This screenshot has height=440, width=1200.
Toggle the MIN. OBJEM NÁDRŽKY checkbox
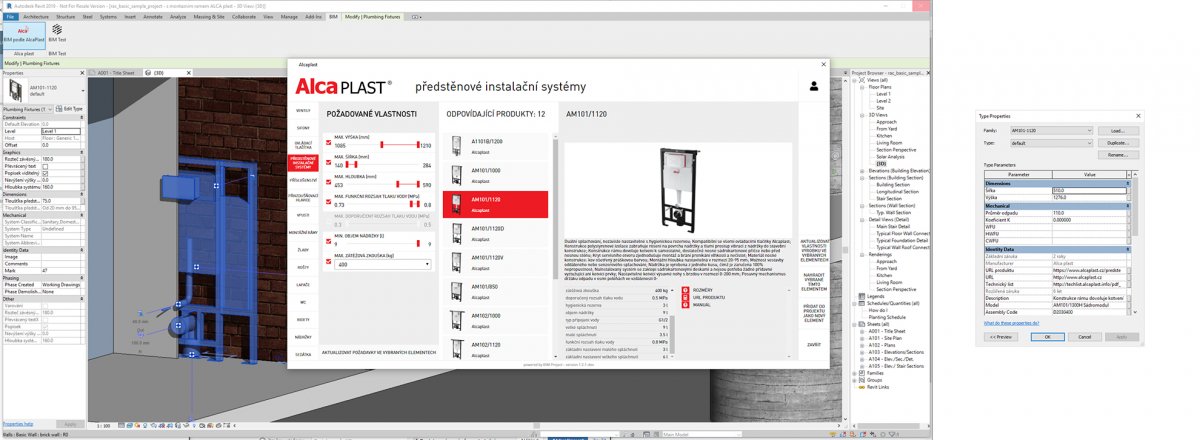(328, 243)
